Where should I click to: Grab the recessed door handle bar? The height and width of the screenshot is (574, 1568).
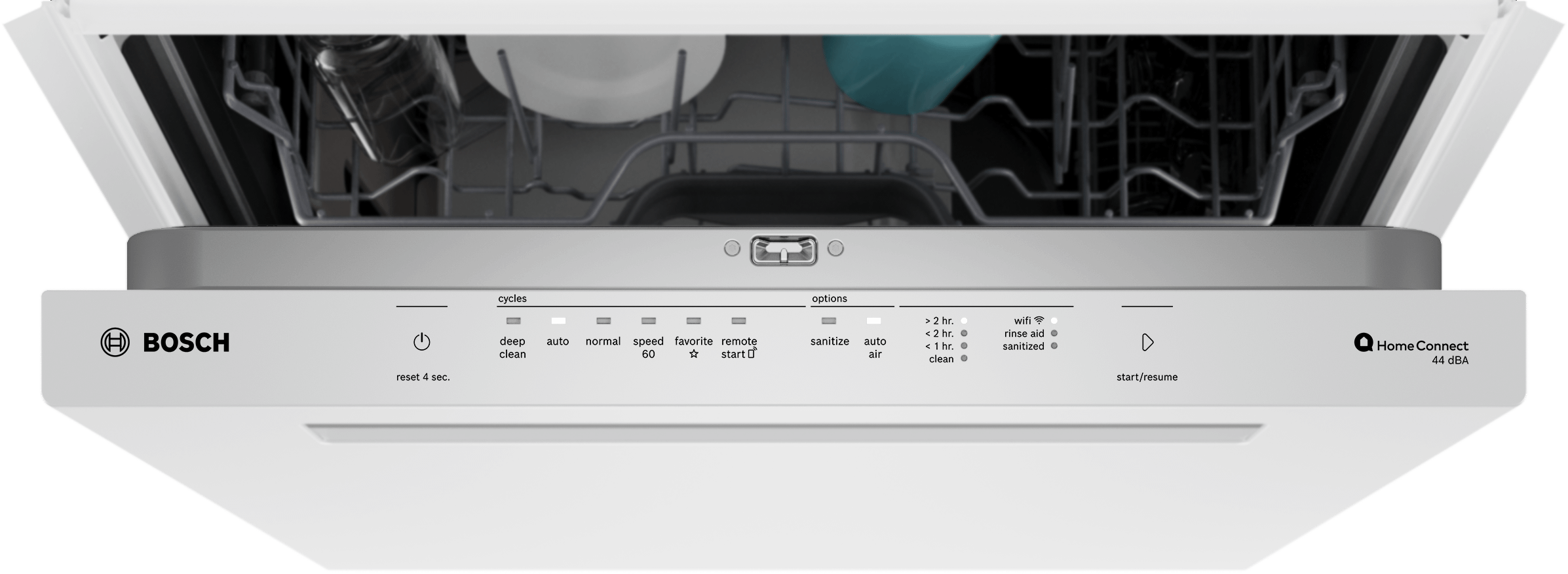click(x=783, y=432)
